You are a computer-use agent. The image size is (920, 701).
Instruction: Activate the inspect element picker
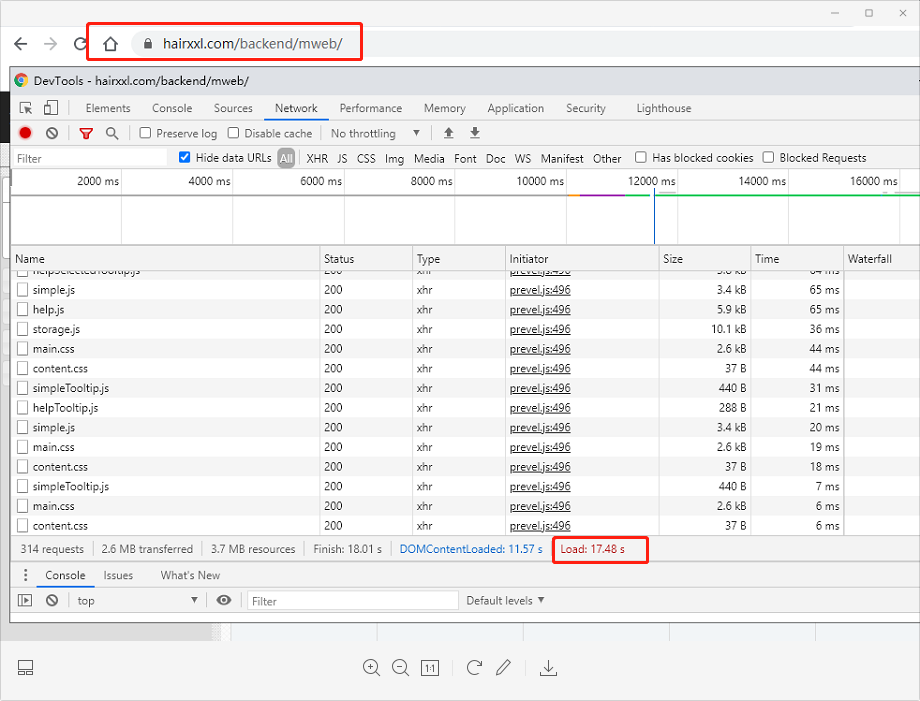pos(26,108)
